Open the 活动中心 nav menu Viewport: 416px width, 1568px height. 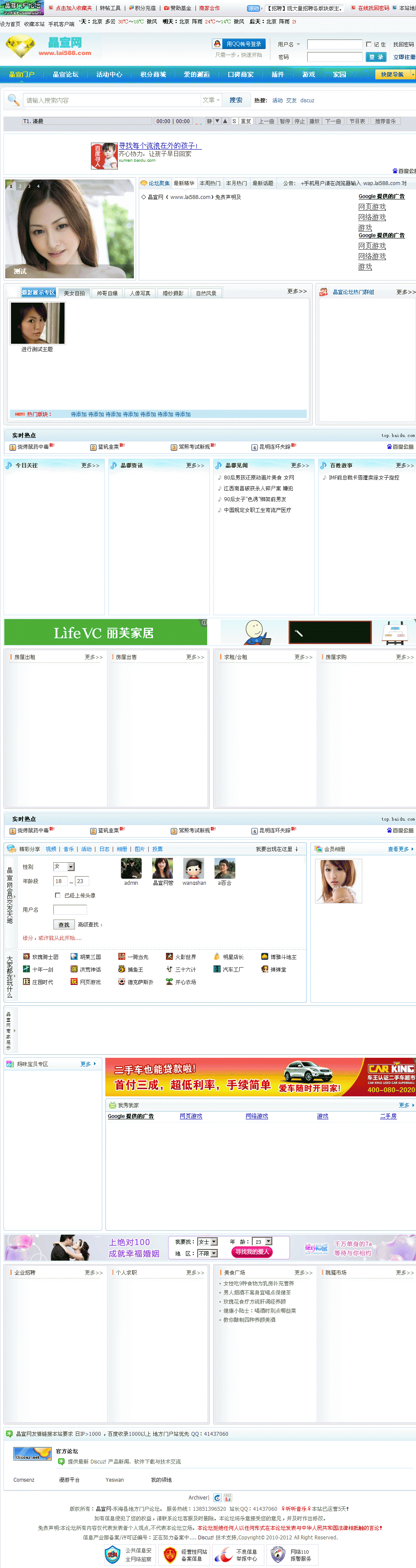tap(110, 74)
